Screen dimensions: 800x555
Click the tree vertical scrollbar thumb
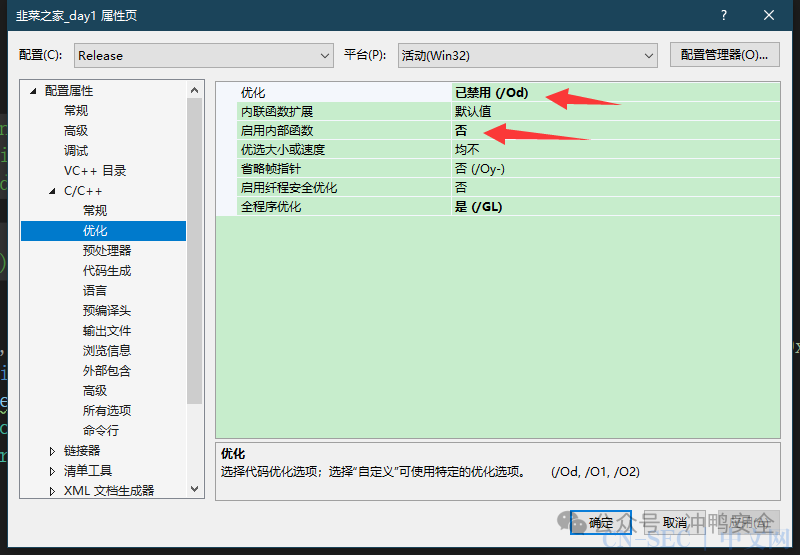tap(194, 251)
